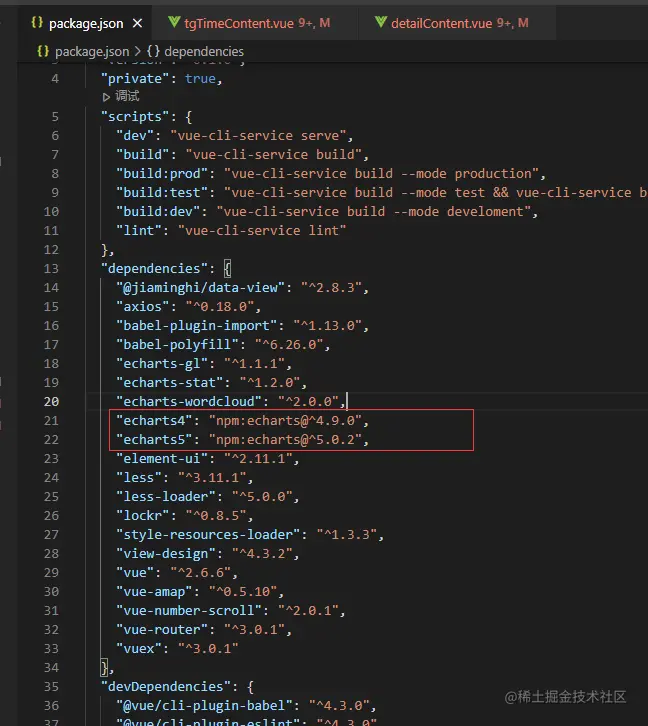Click the "view-design" dependency name
The width and height of the screenshot is (648, 726).
coord(166,553)
